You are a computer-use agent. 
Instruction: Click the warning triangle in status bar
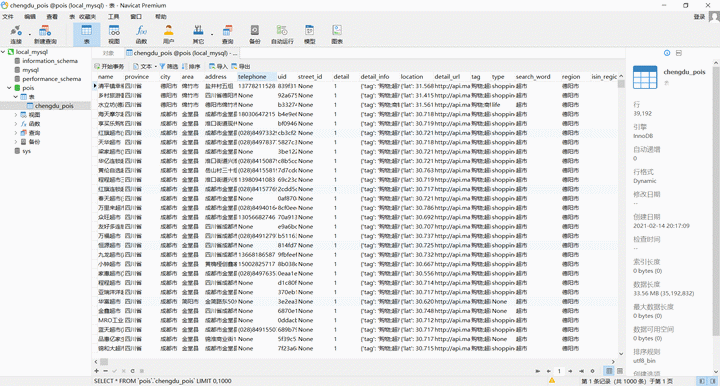pyautogui.click(x=551, y=380)
